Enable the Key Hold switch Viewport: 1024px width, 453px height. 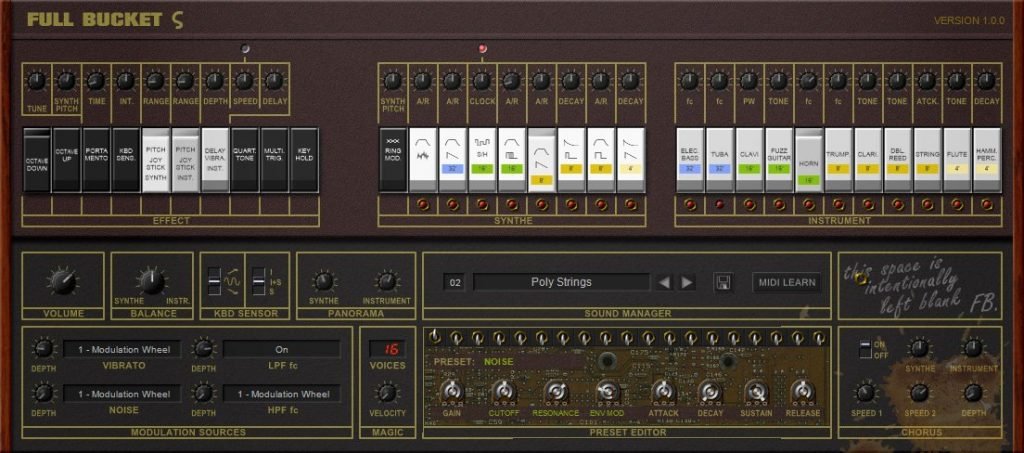tap(304, 159)
